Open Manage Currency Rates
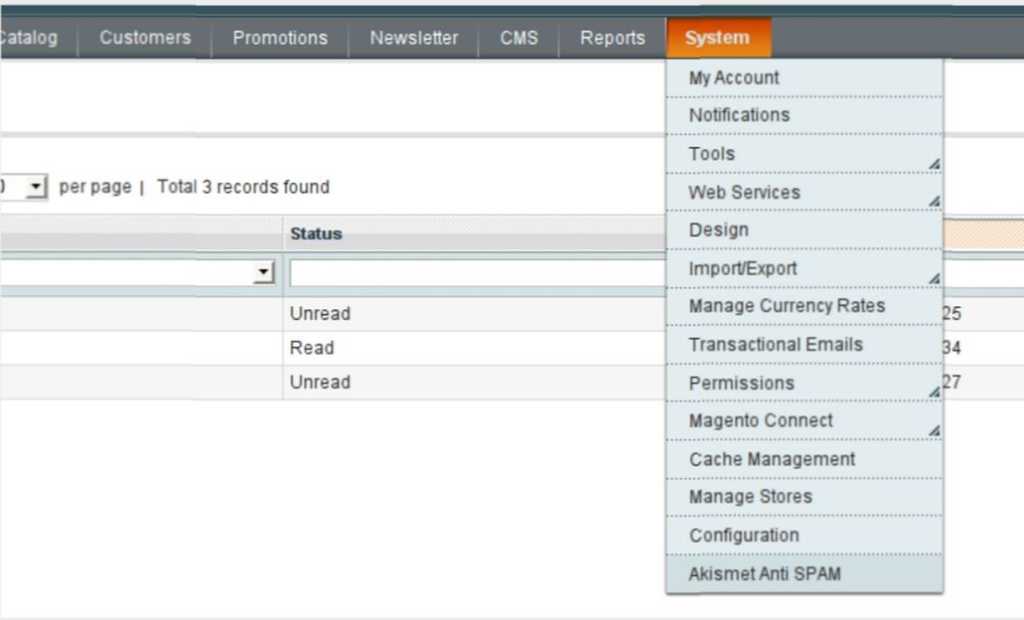1024x620 pixels. (805, 306)
